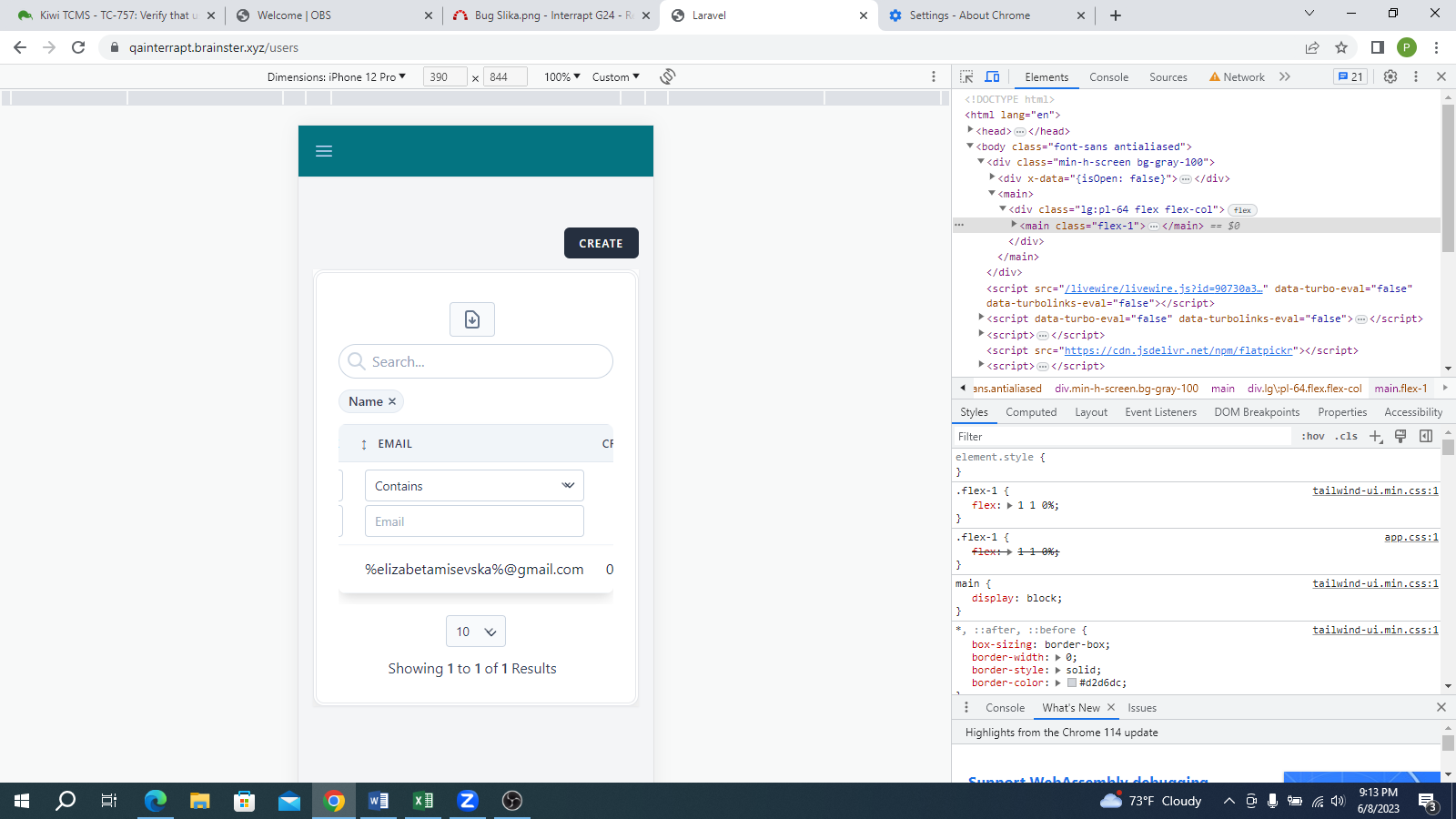
Task: Toggle the :hov element state panel
Action: [x=1312, y=437]
